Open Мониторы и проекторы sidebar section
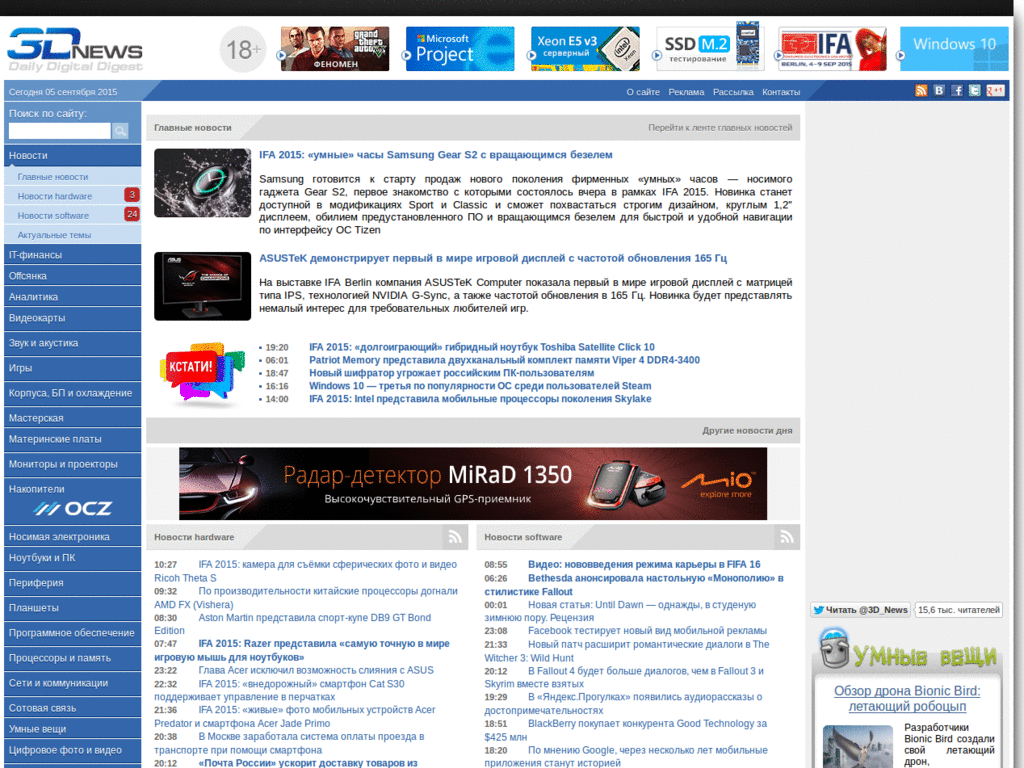1024x768 pixels. pos(72,464)
